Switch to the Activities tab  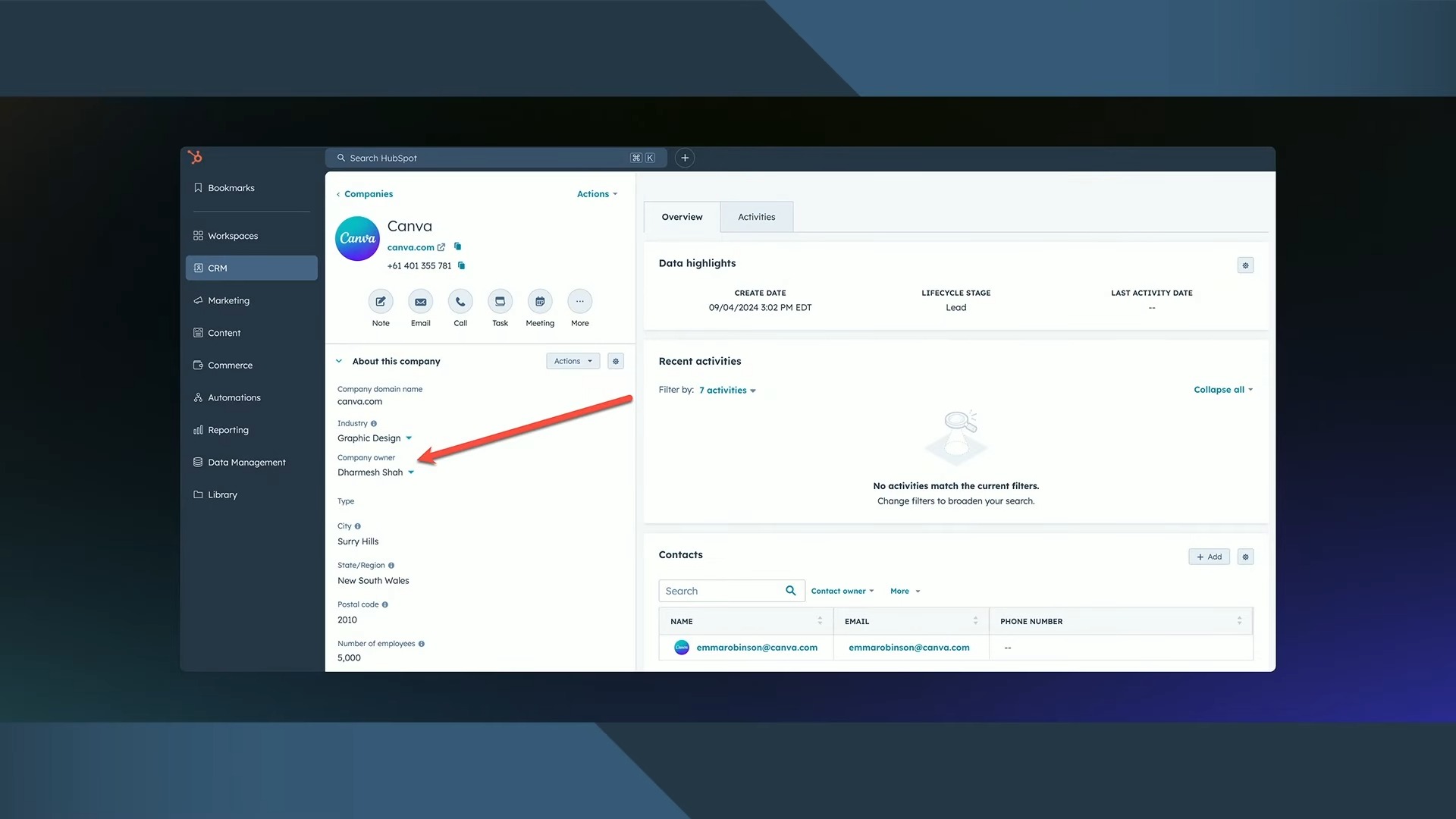tap(756, 217)
